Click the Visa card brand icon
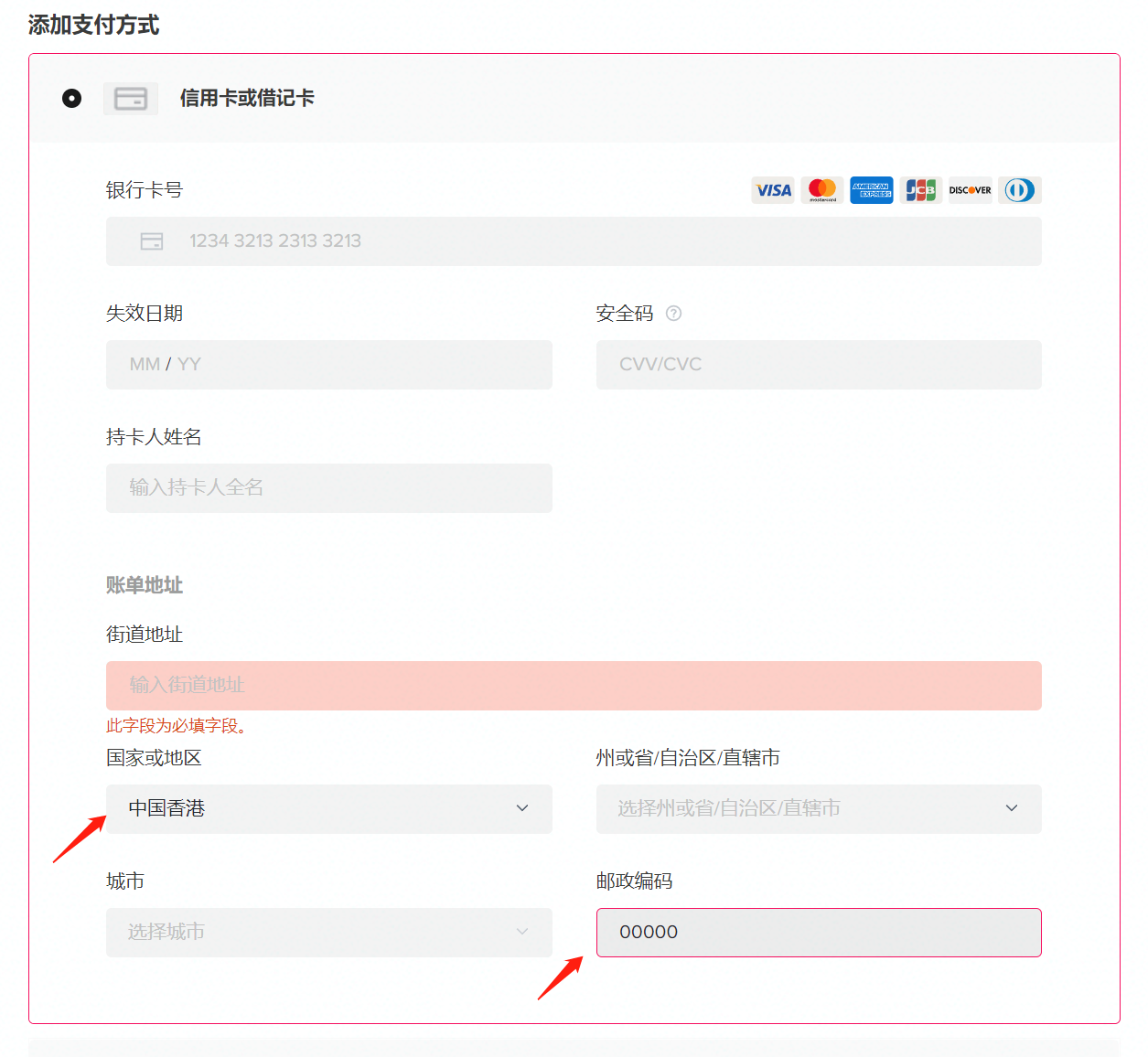This screenshot has height=1057, width=1148. click(x=773, y=190)
